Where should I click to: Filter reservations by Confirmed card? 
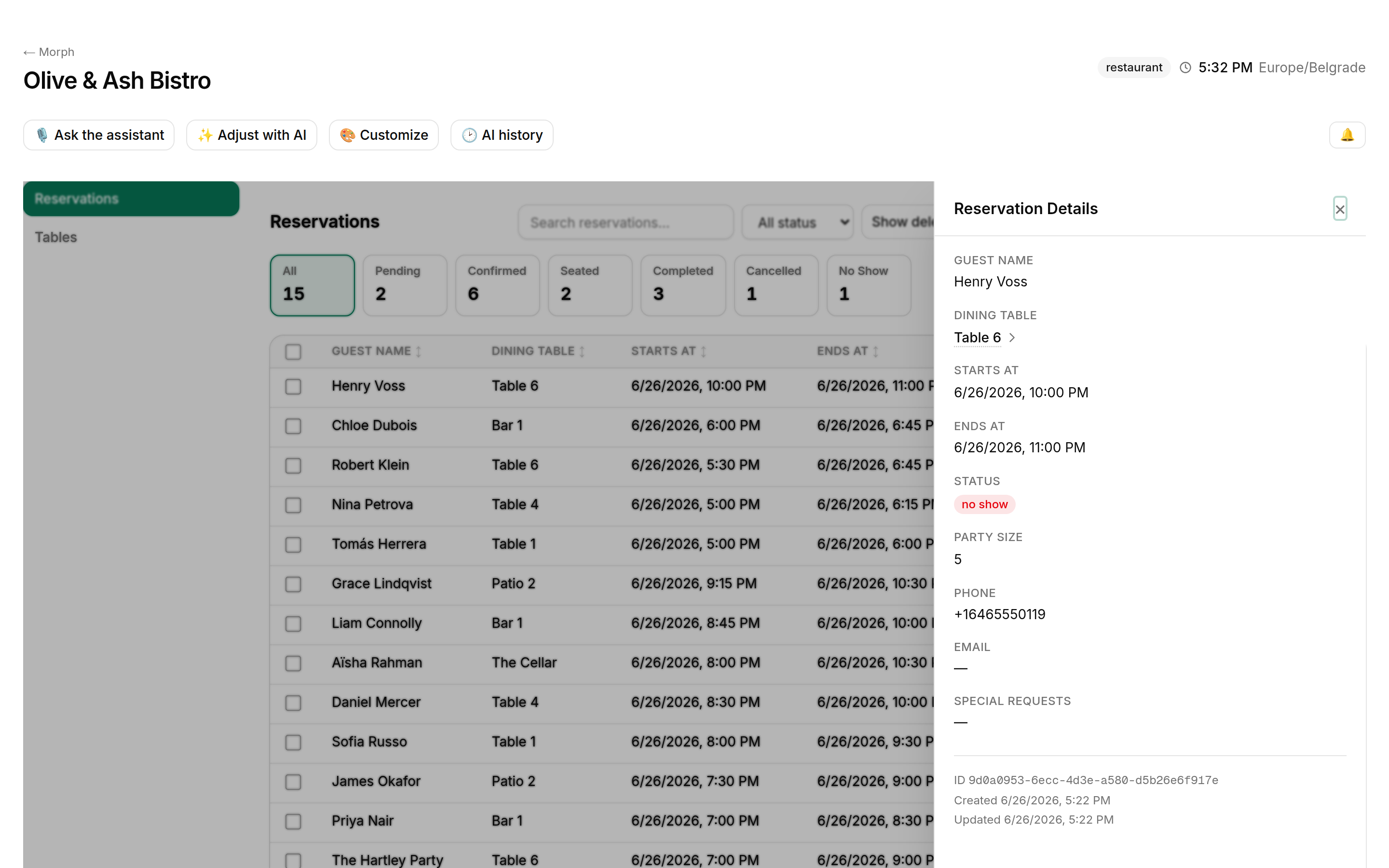pos(497,285)
